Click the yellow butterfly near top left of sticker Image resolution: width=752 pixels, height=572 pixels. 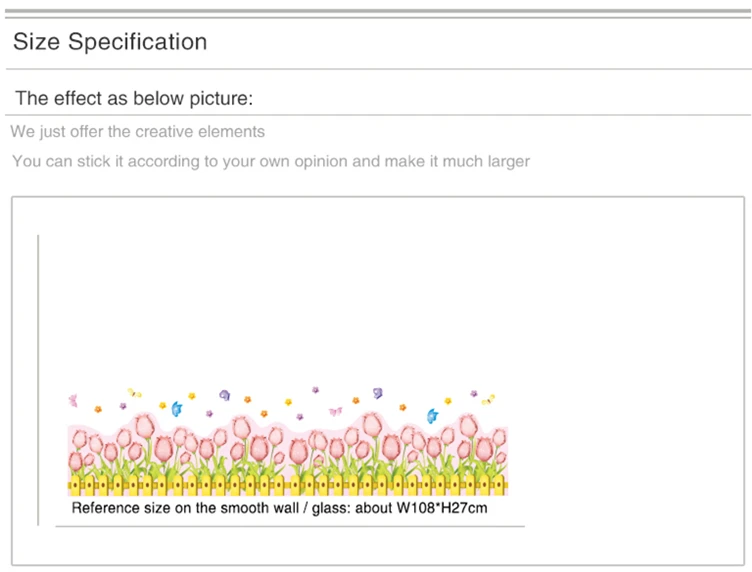tap(134, 393)
